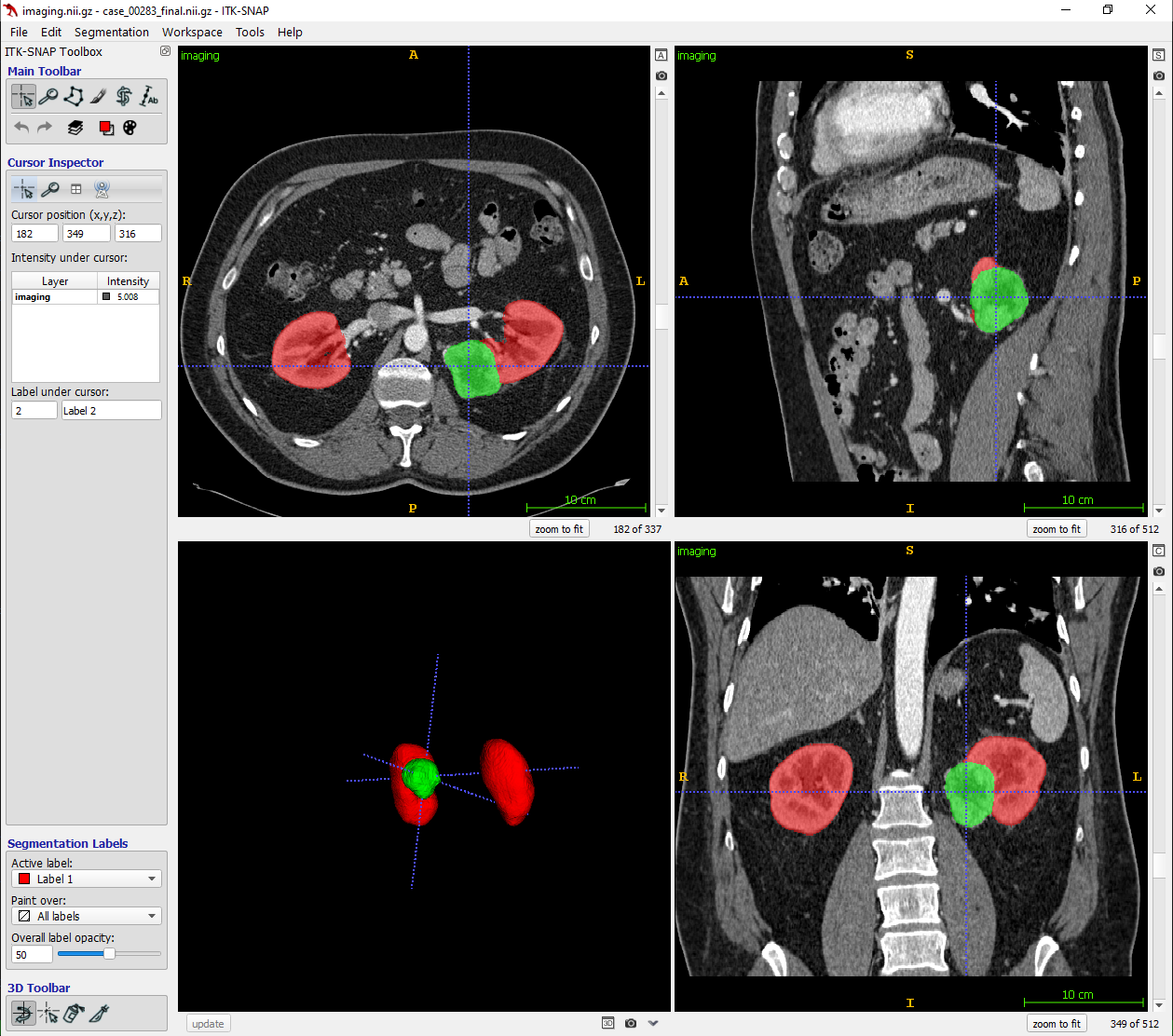
Task: Open the Layer Inspector stack icon
Action: coord(75,128)
